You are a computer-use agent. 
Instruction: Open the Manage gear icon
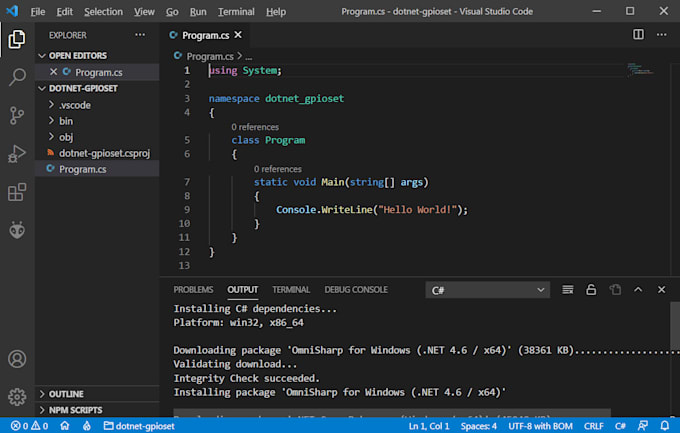[x=17, y=396]
